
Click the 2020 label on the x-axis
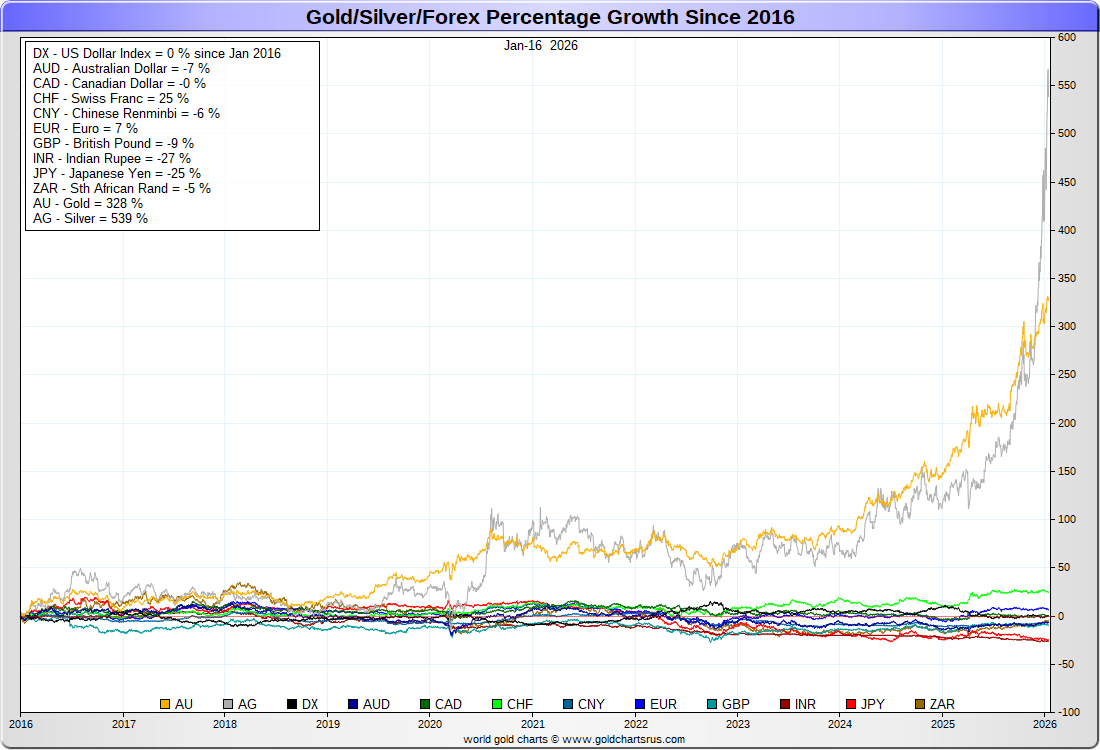[x=429, y=724]
